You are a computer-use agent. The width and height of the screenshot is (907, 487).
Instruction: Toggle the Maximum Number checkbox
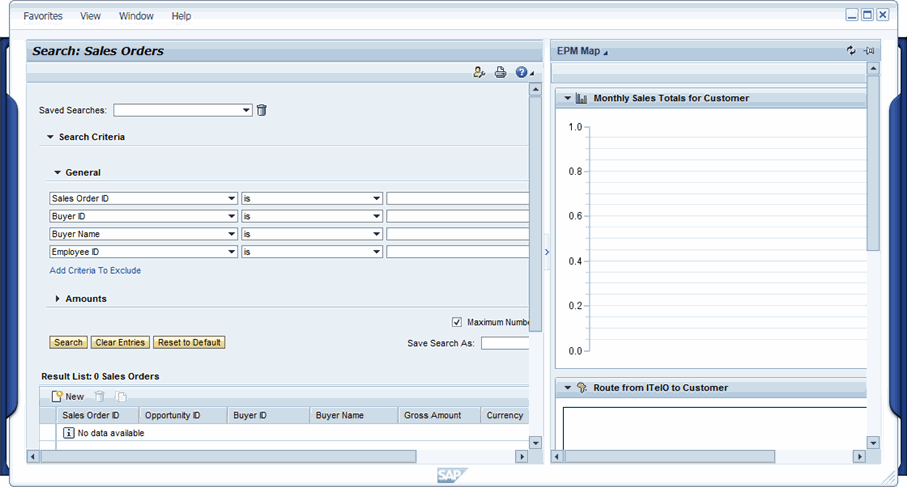pos(457,322)
